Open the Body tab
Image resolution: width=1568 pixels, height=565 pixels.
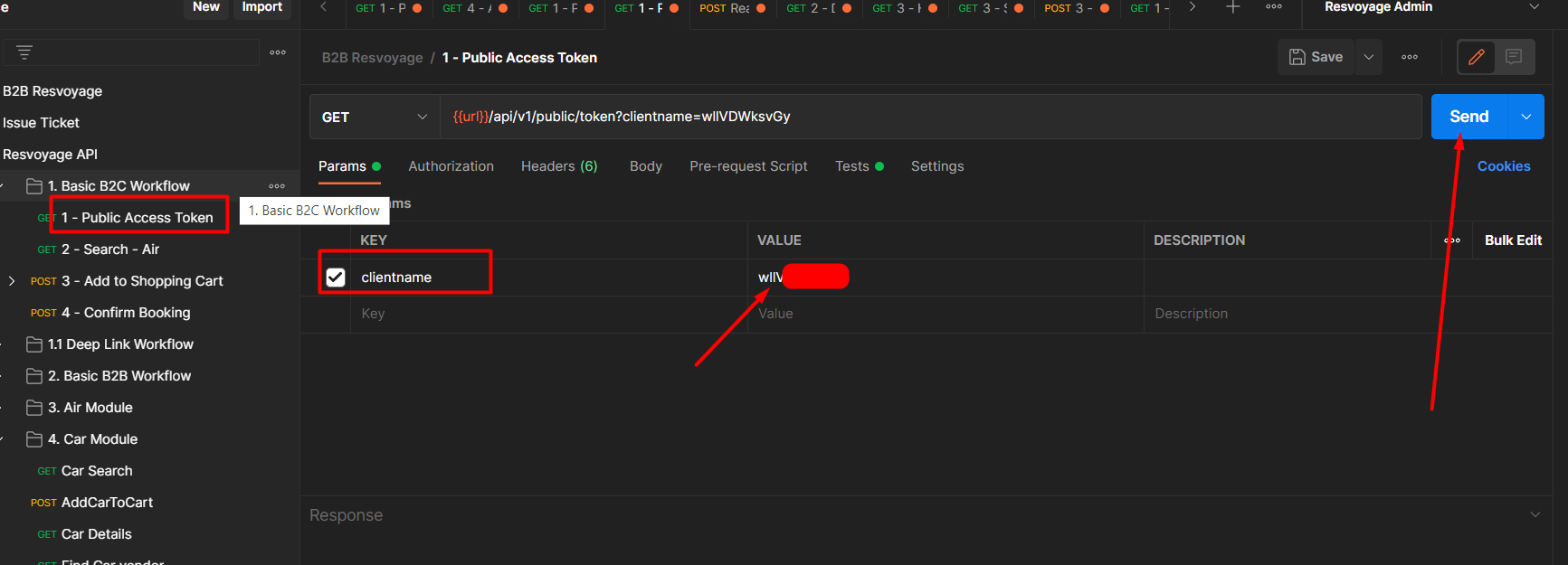tap(646, 166)
